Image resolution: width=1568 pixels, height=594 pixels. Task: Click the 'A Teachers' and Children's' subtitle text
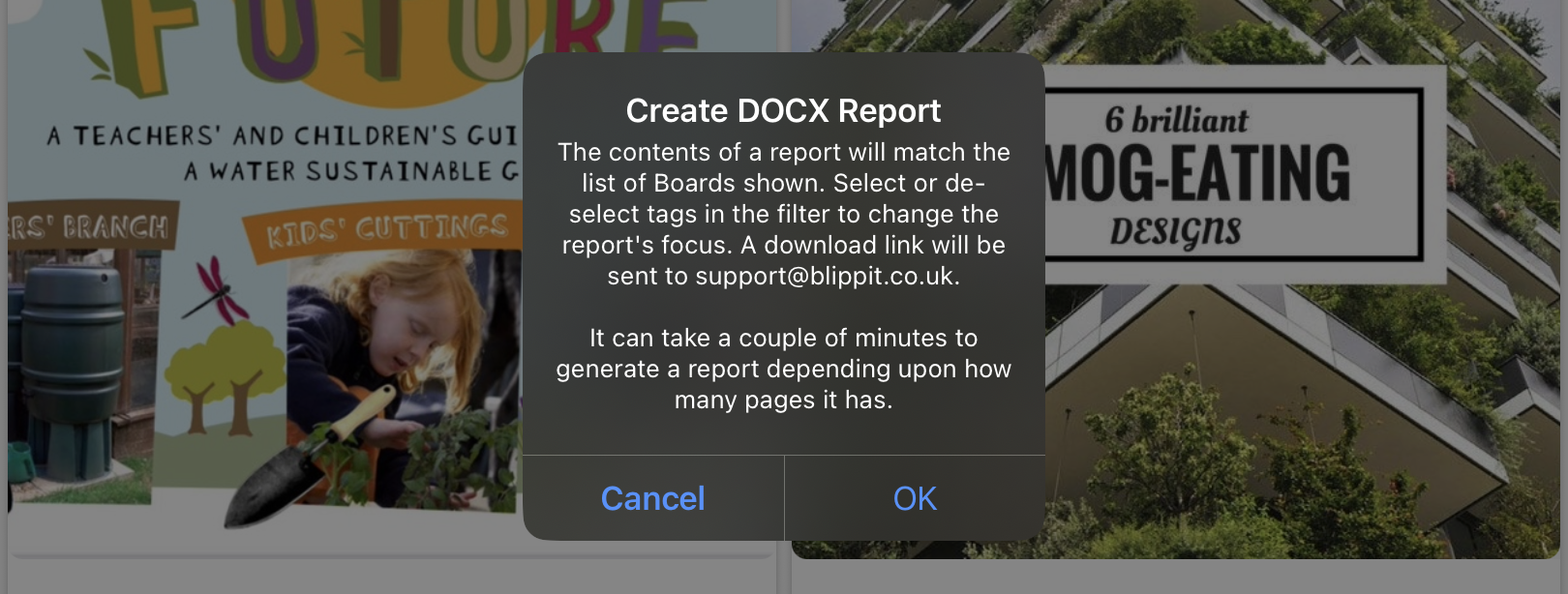pyautogui.click(x=282, y=135)
